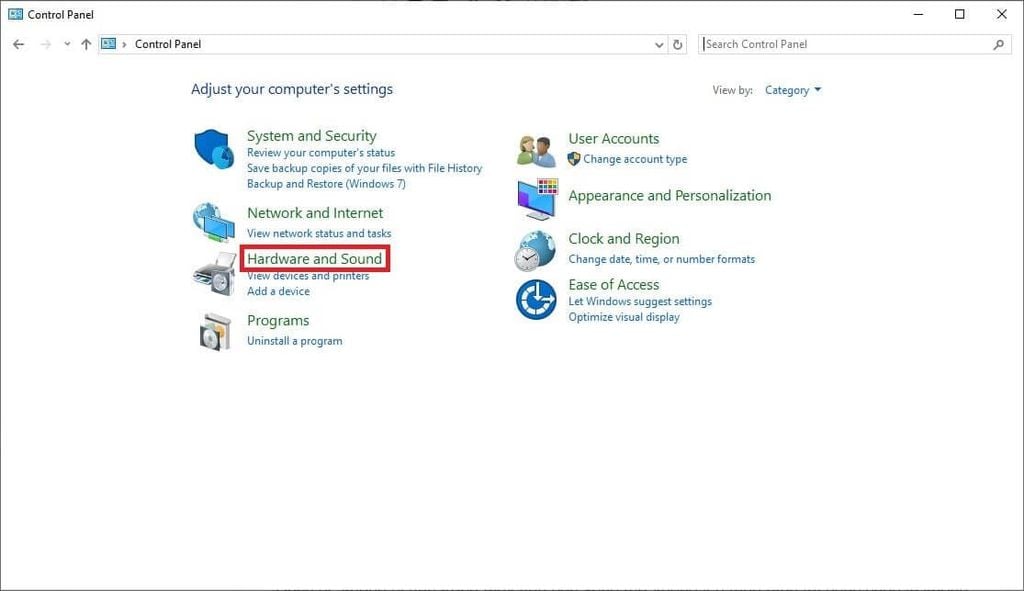Open the View by Category dropdown
1024x591 pixels.
pyautogui.click(x=792, y=90)
